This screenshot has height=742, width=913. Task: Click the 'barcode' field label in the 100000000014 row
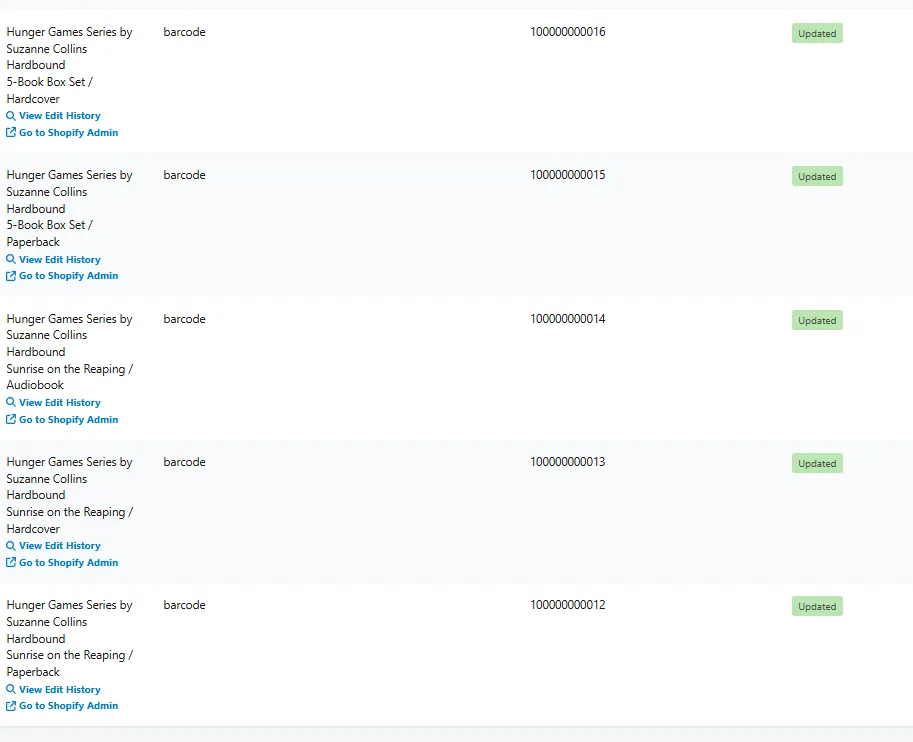pos(184,319)
